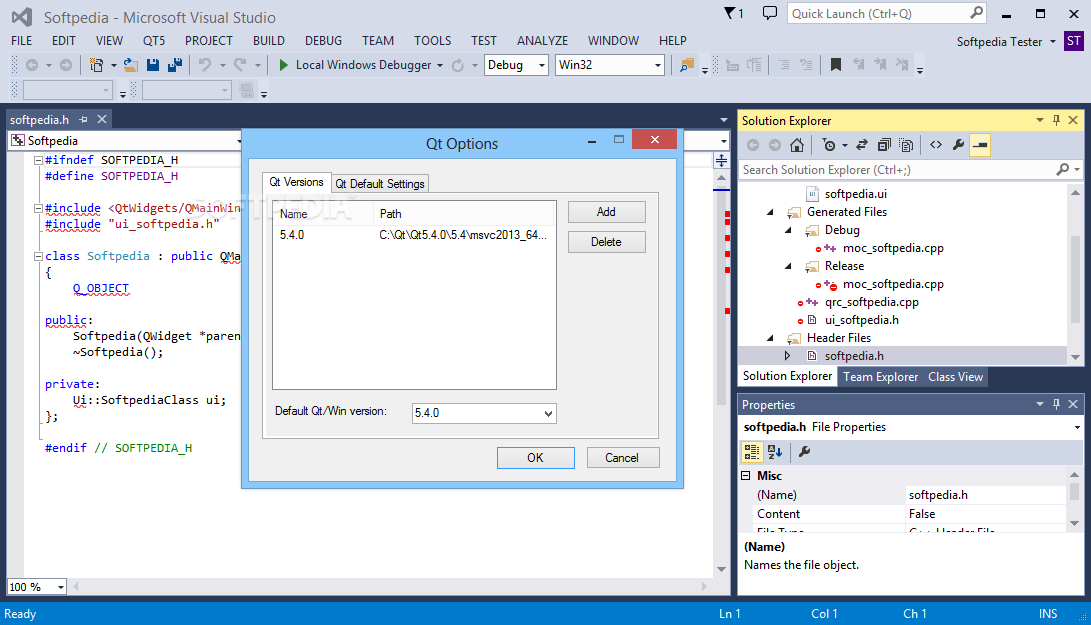Save the current file with single floppy icon
Image resolution: width=1091 pixels, height=625 pixels.
click(x=153, y=65)
